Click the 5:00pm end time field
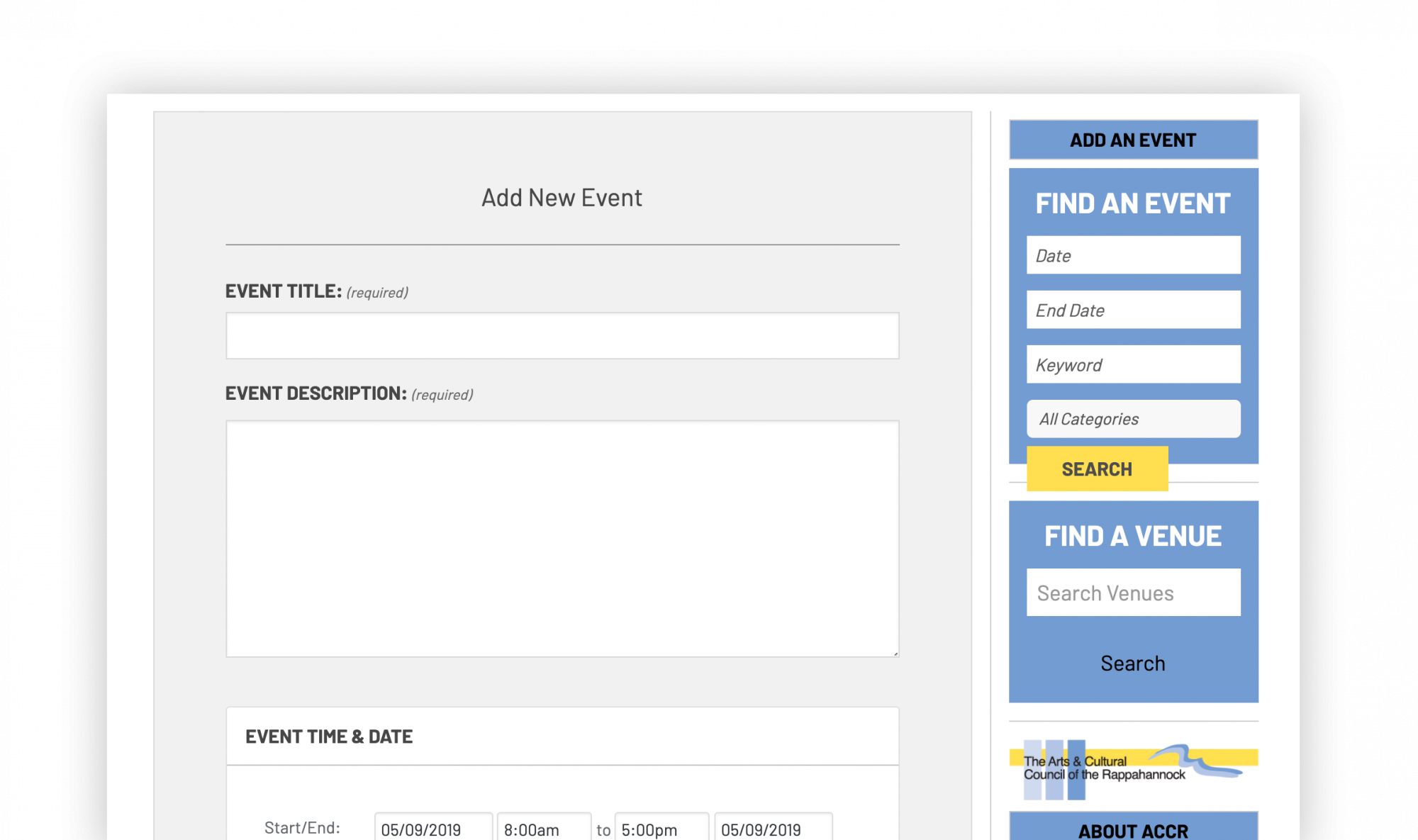Screen dimensions: 1418x840 pos(661,828)
